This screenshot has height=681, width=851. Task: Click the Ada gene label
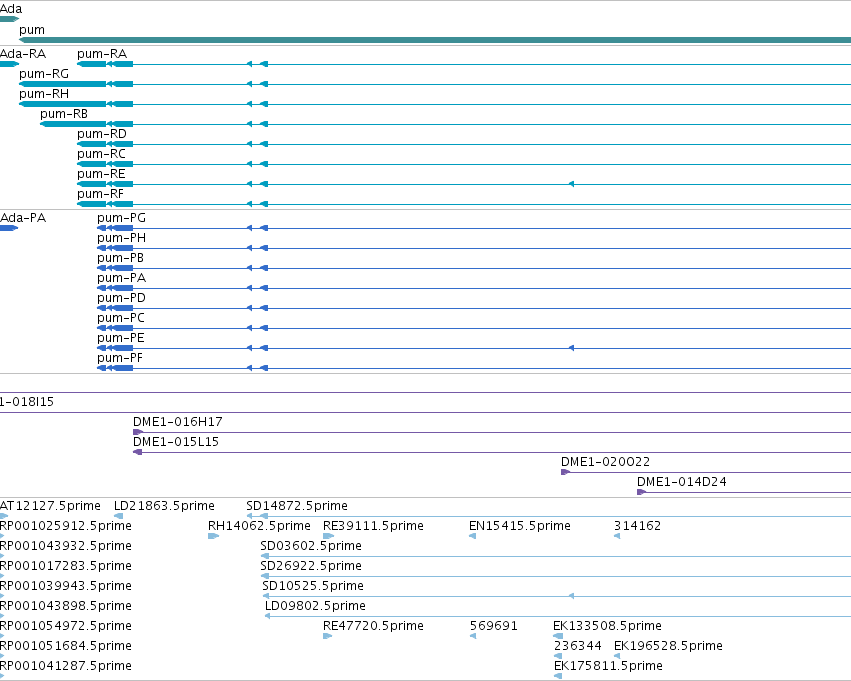click(x=11, y=9)
